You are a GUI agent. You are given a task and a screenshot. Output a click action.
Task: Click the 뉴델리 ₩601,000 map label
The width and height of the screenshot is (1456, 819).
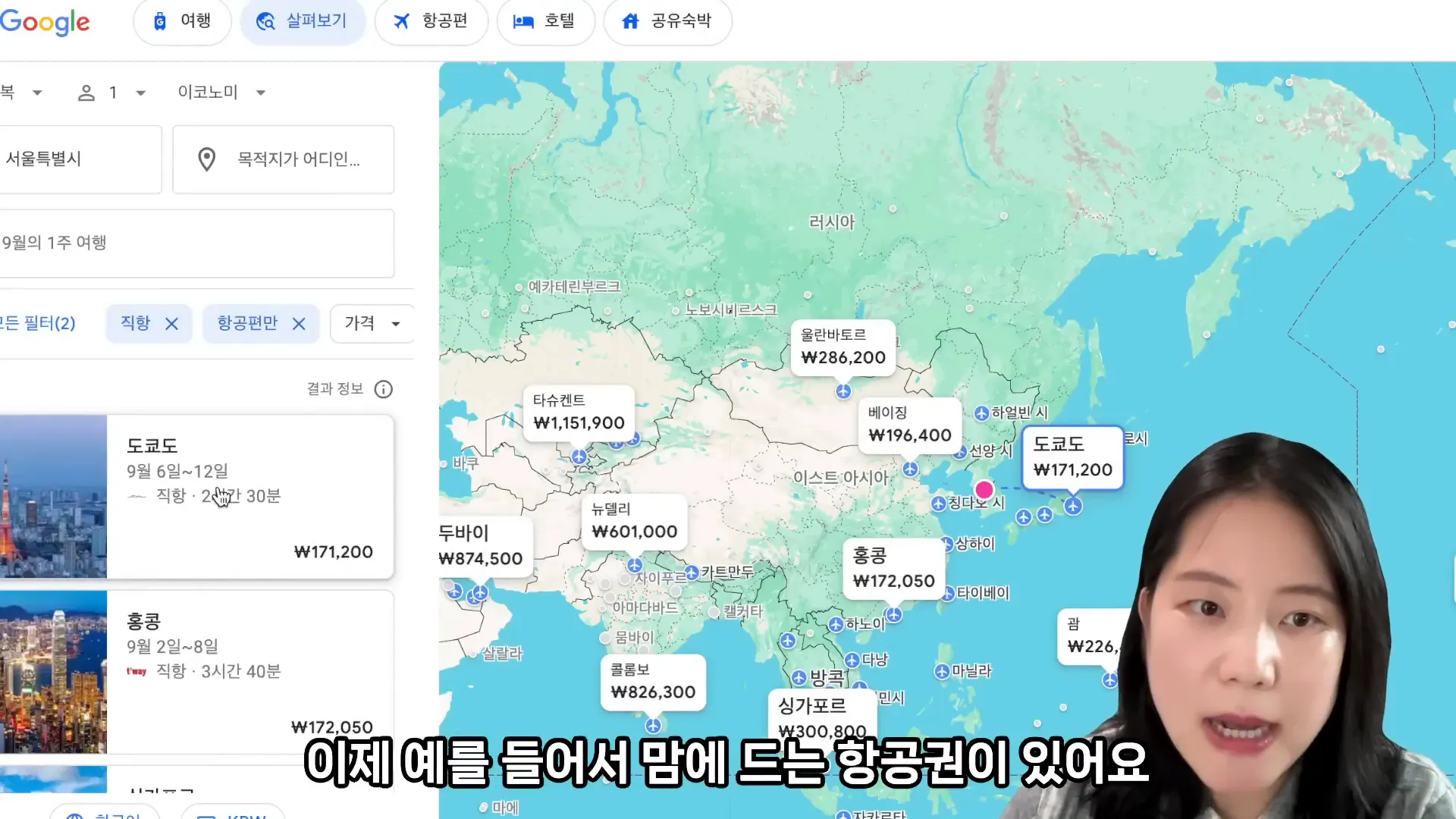pos(634,522)
